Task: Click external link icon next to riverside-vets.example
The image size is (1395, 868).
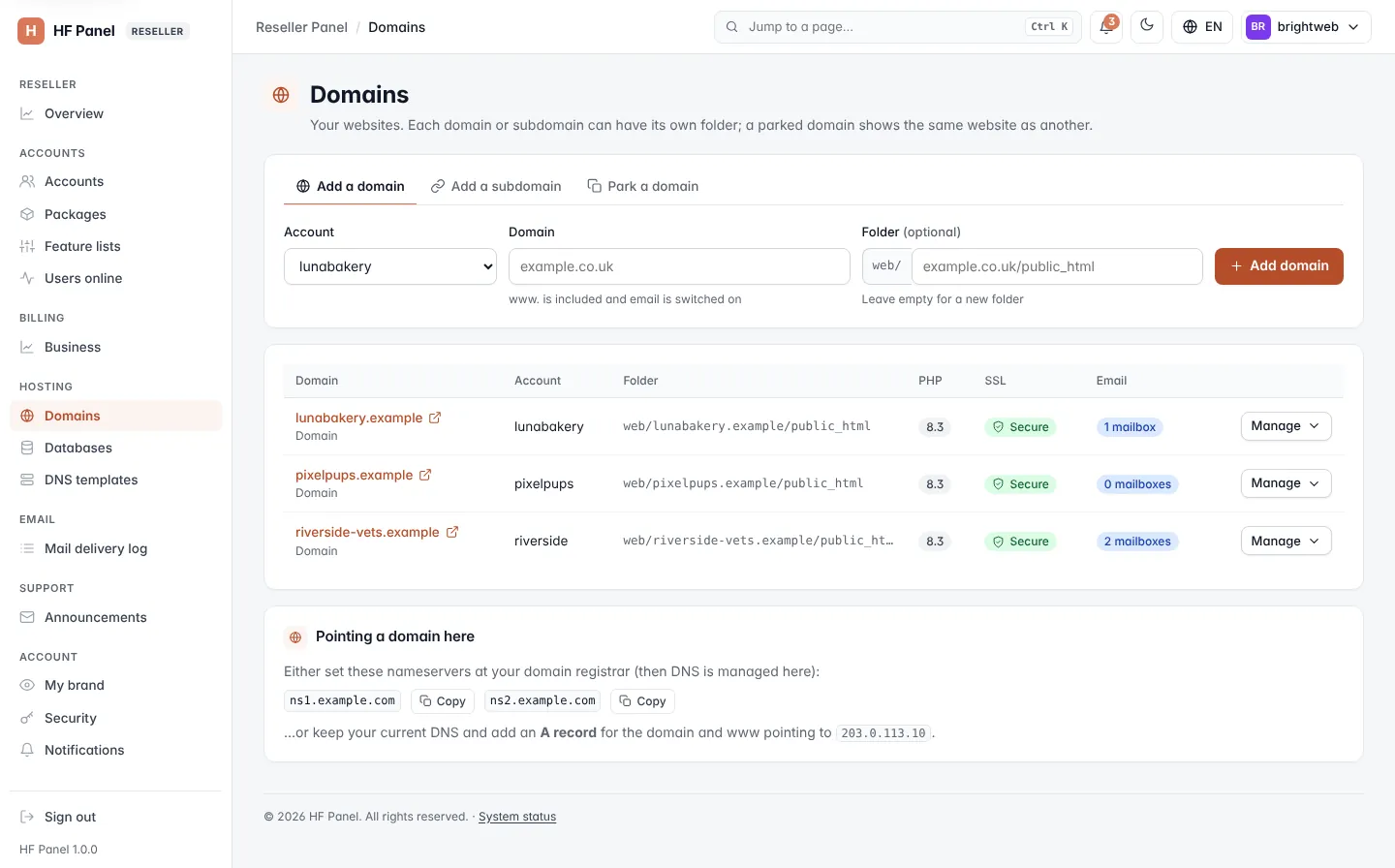Action: tap(452, 532)
